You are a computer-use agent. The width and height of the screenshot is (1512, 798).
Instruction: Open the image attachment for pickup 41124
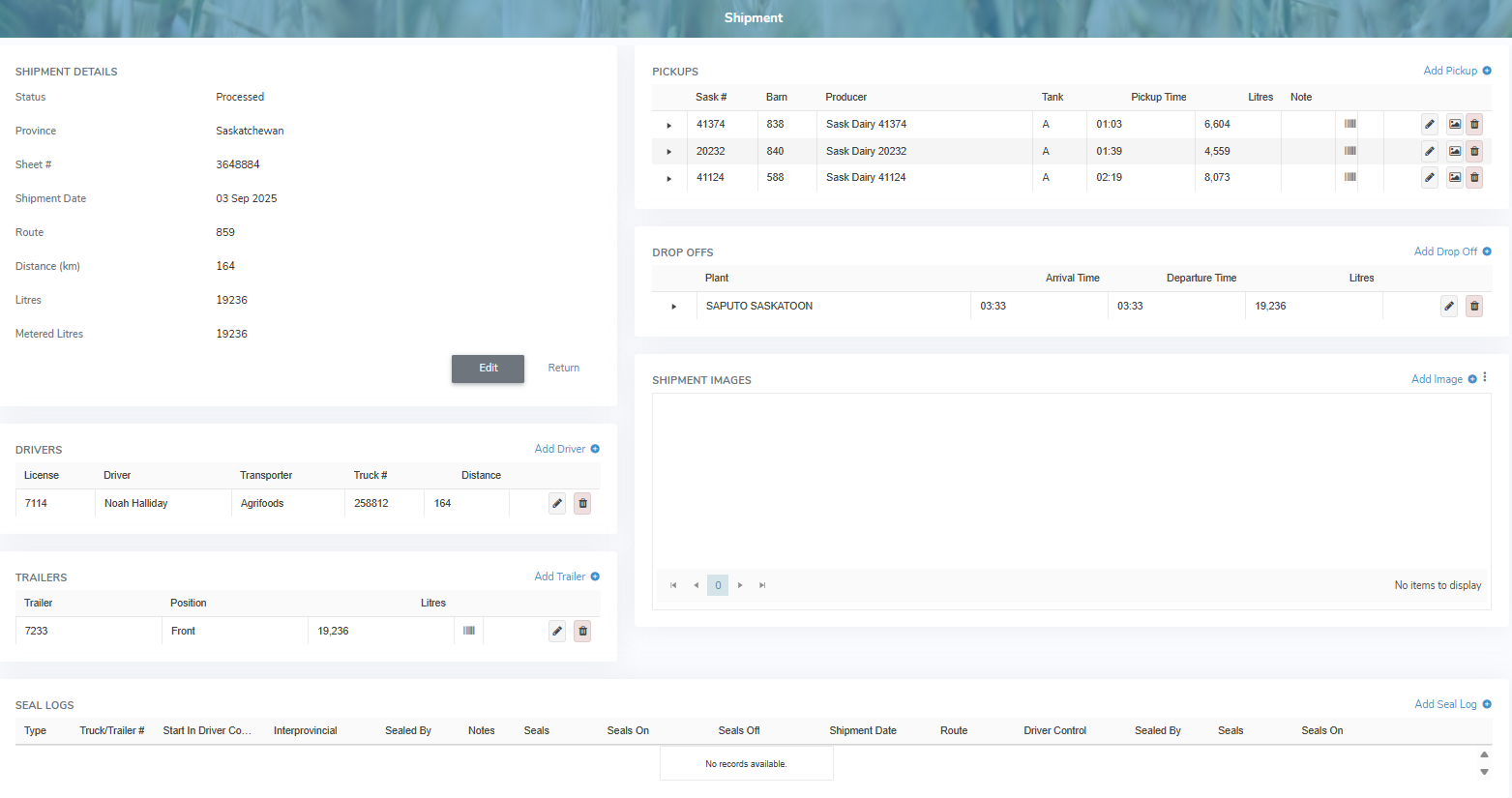click(x=1454, y=177)
